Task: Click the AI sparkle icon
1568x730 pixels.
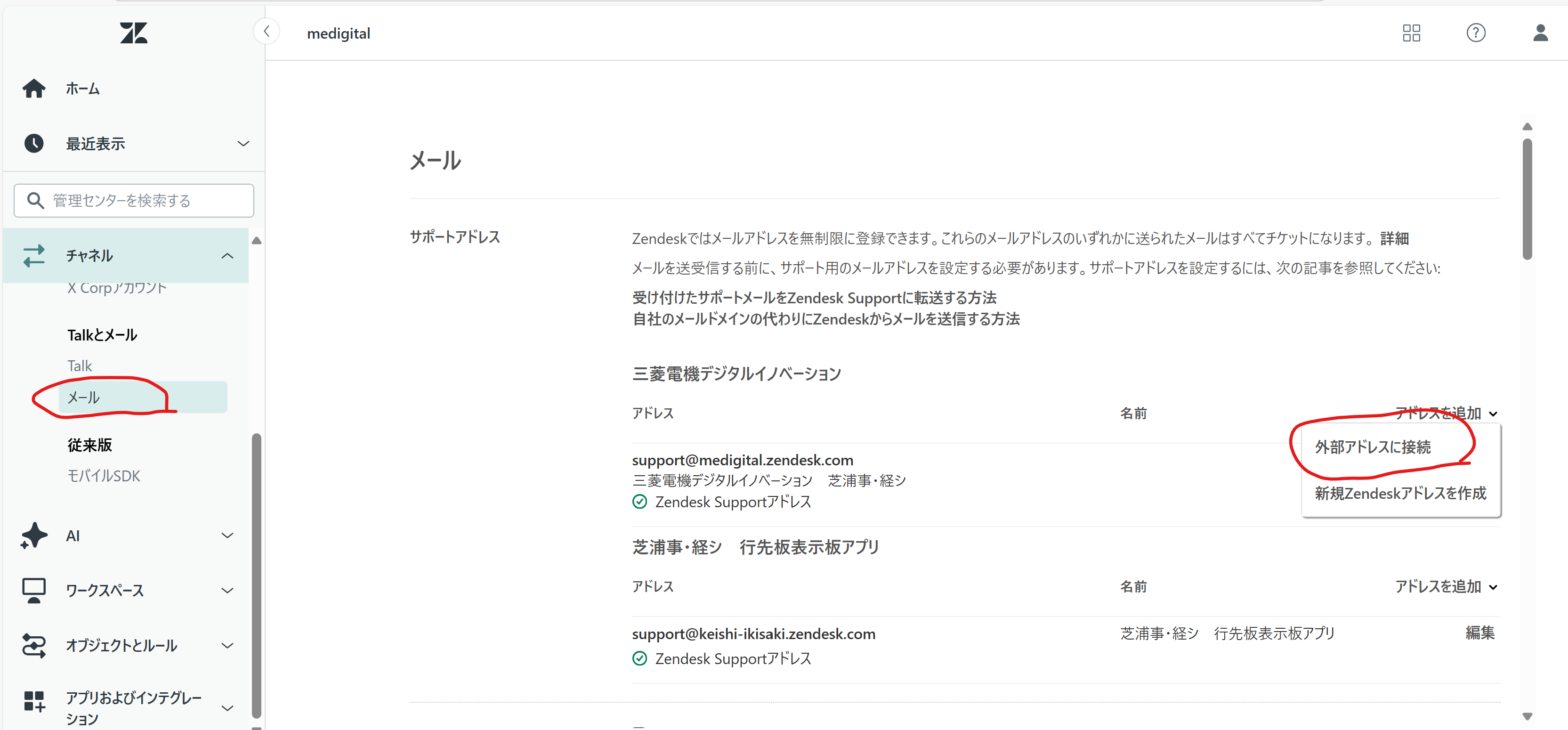Action: point(34,536)
